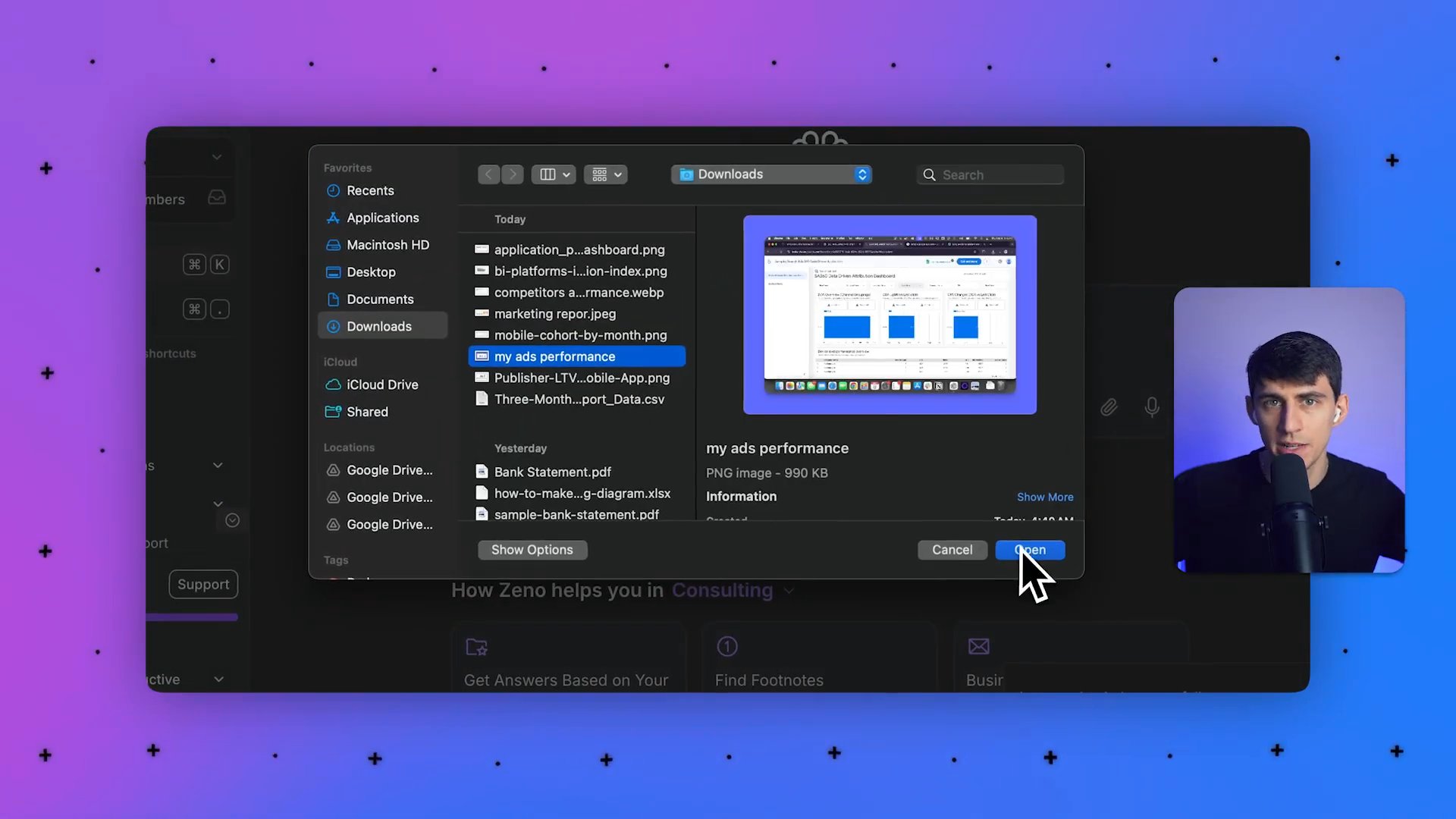This screenshot has height=819, width=1456.
Task: Select Macintosh HD in sidebar
Action: [x=387, y=245]
